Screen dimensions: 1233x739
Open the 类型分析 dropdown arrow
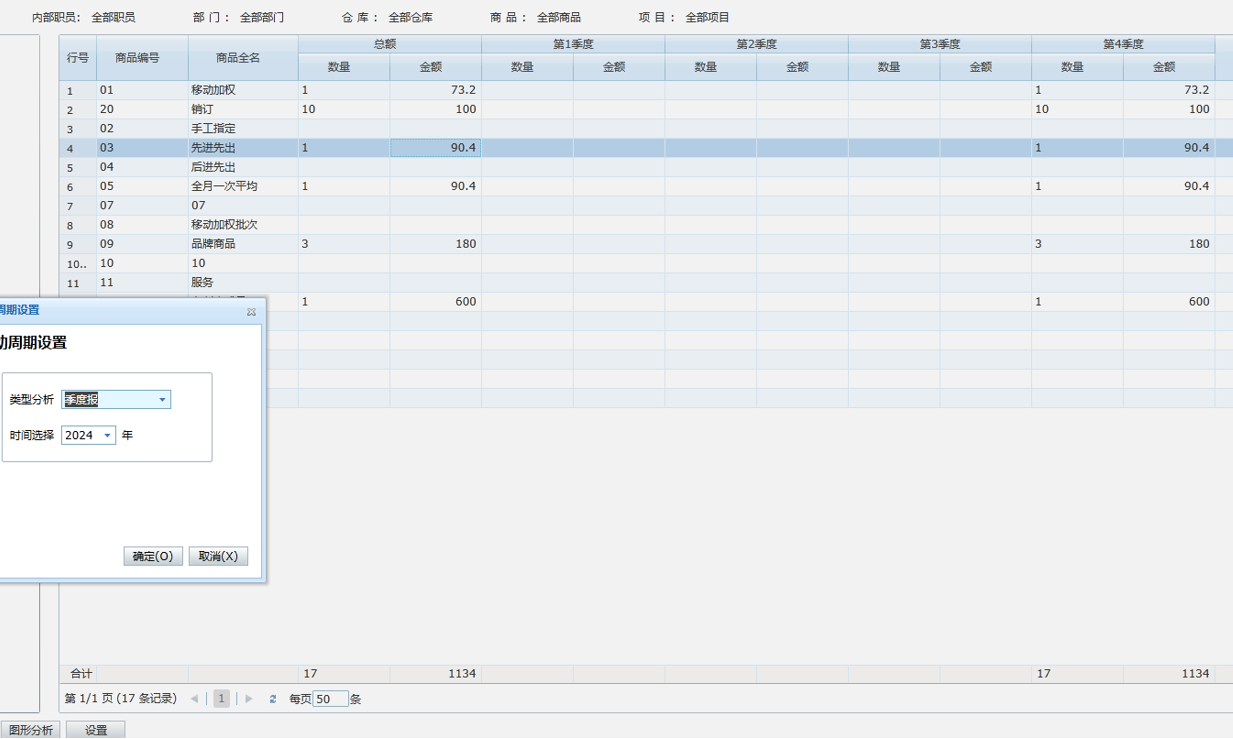(162, 400)
